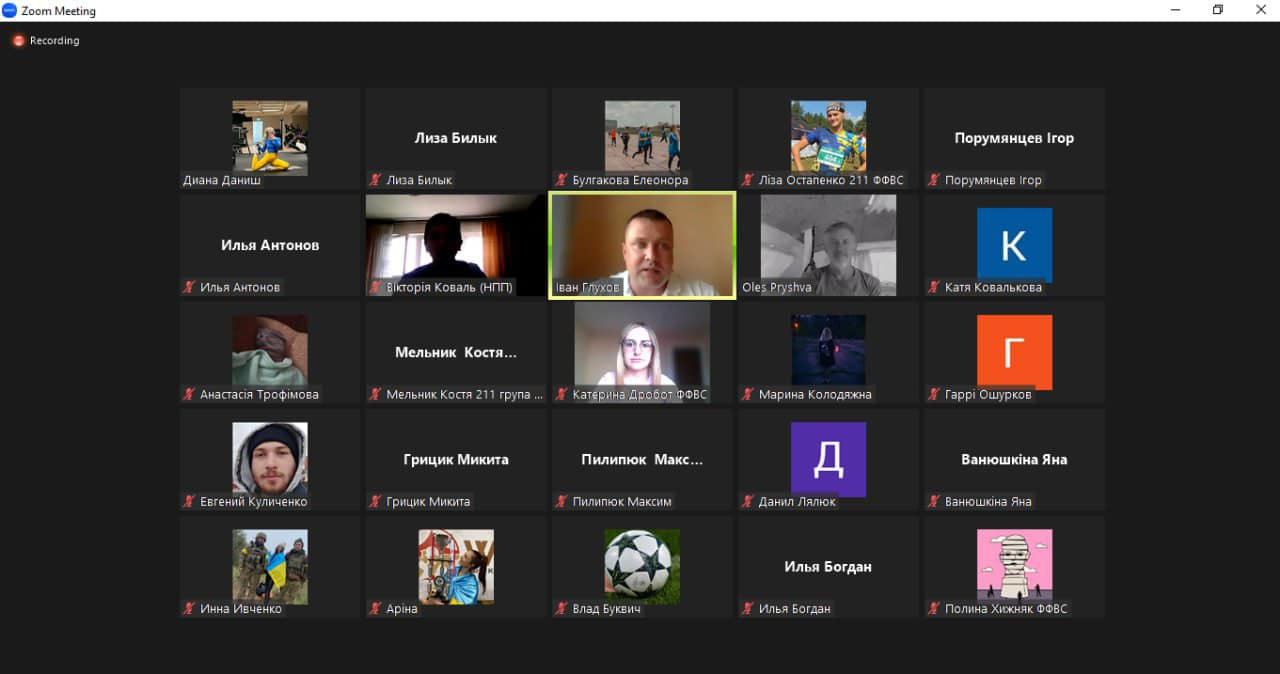The width and height of the screenshot is (1280, 674).
Task: Click the Zoom logo in the title bar
Action: [9, 11]
